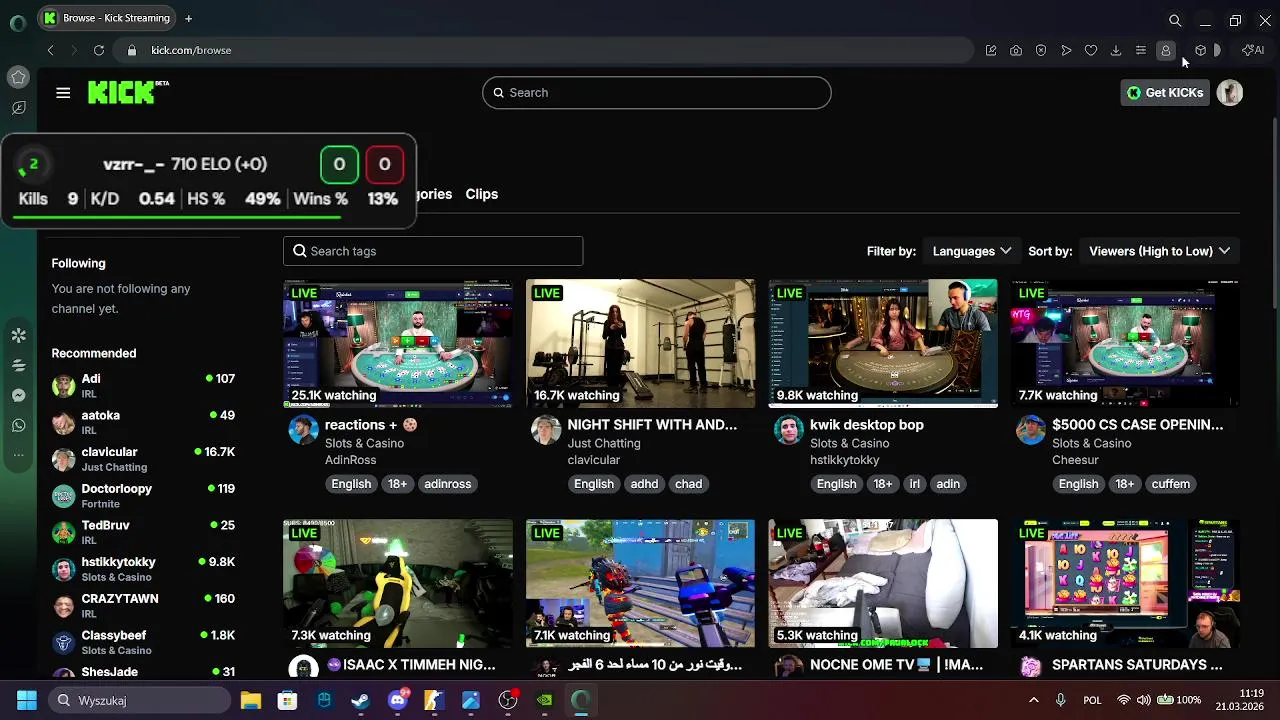
Task: Open the bookmarks heart icon
Action: (x=1091, y=50)
